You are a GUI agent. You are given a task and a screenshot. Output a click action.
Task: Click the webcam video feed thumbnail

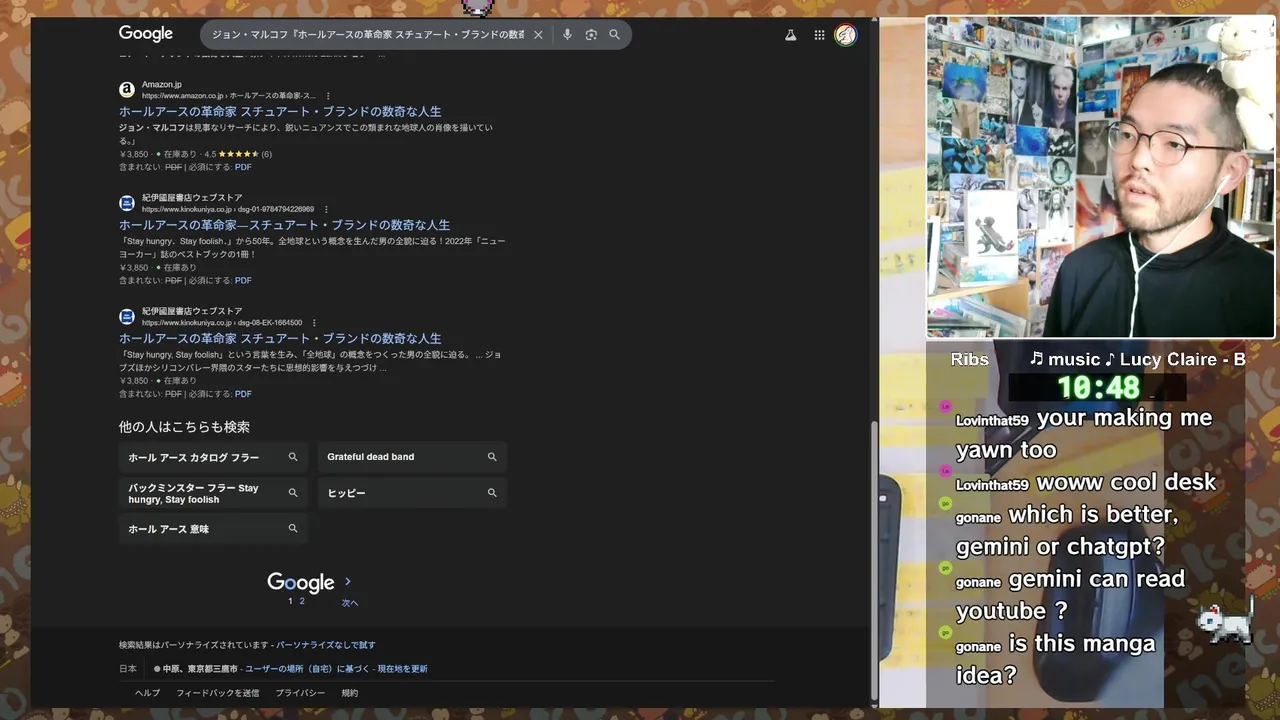1101,177
